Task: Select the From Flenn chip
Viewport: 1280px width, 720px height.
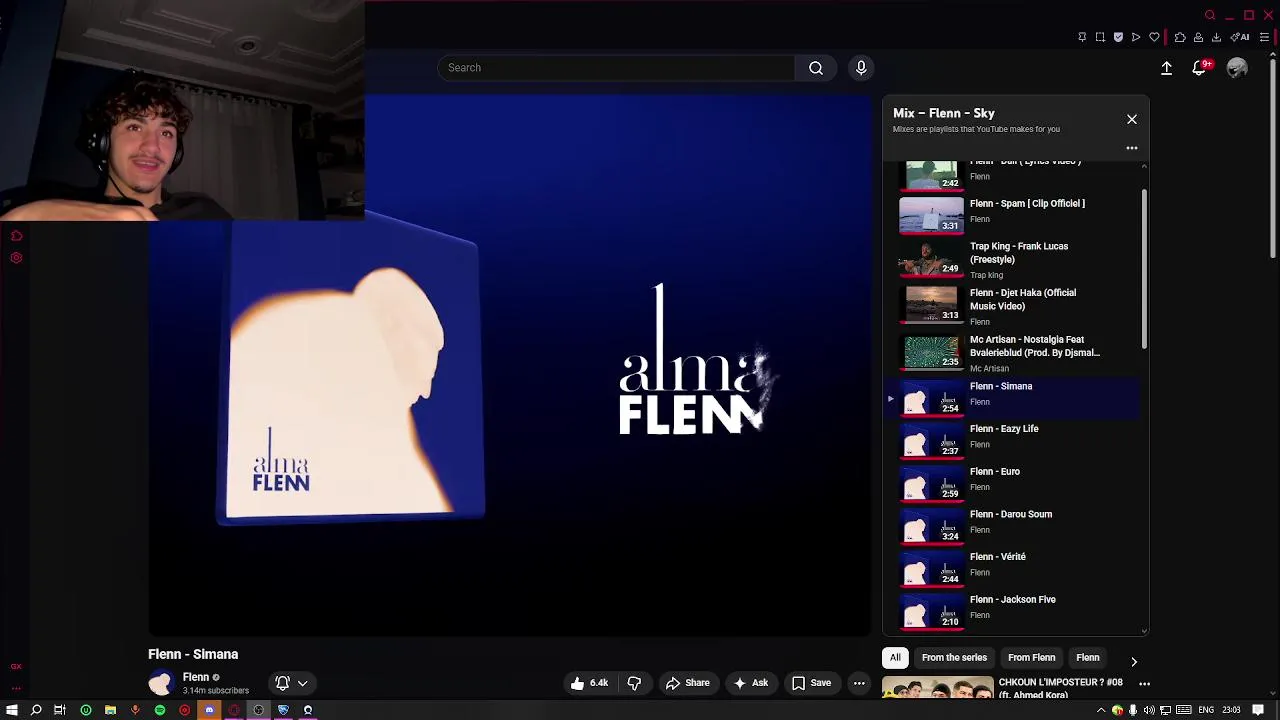Action: point(1031,658)
